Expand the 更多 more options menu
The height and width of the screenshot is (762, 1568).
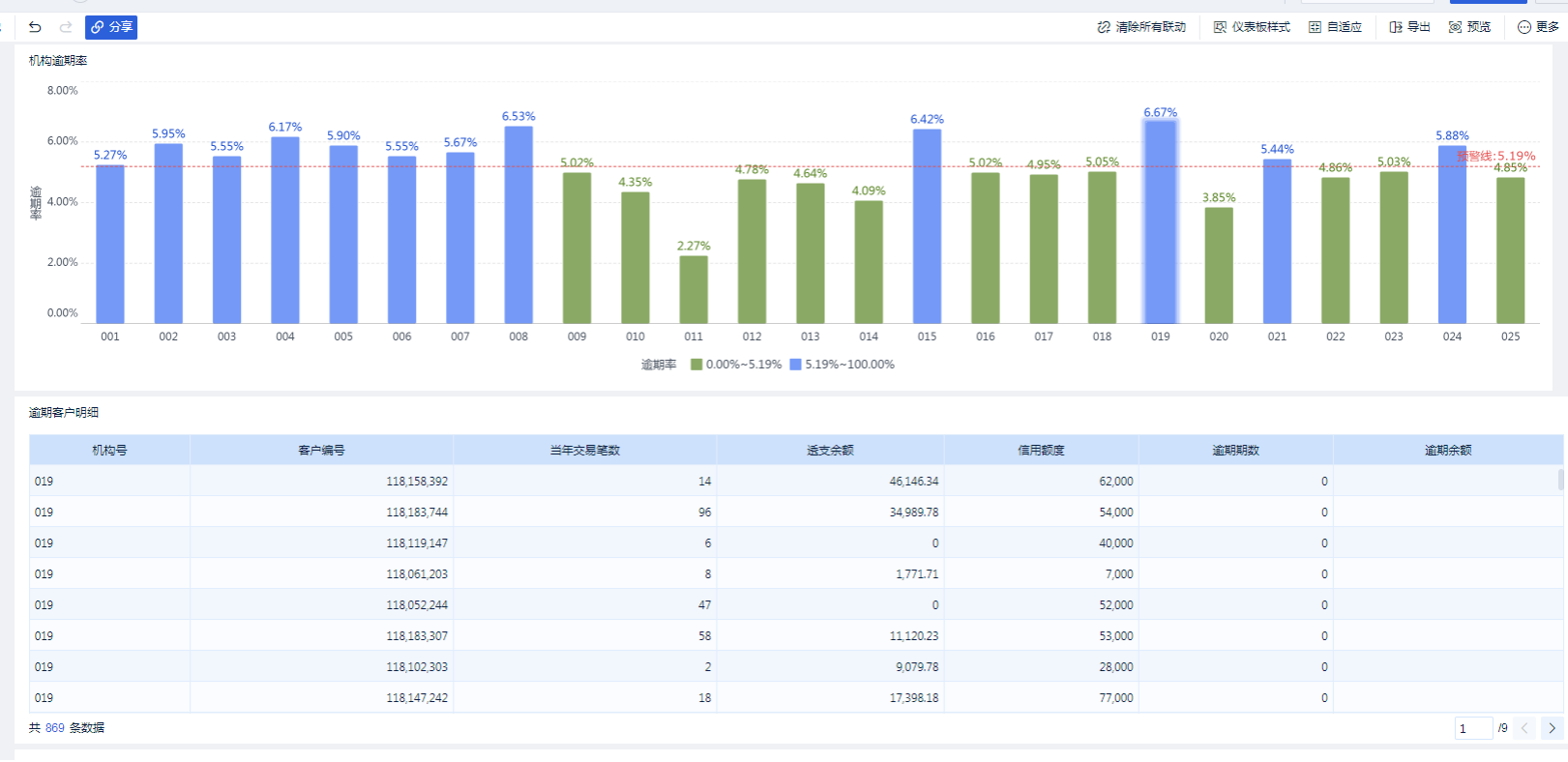(x=1538, y=27)
